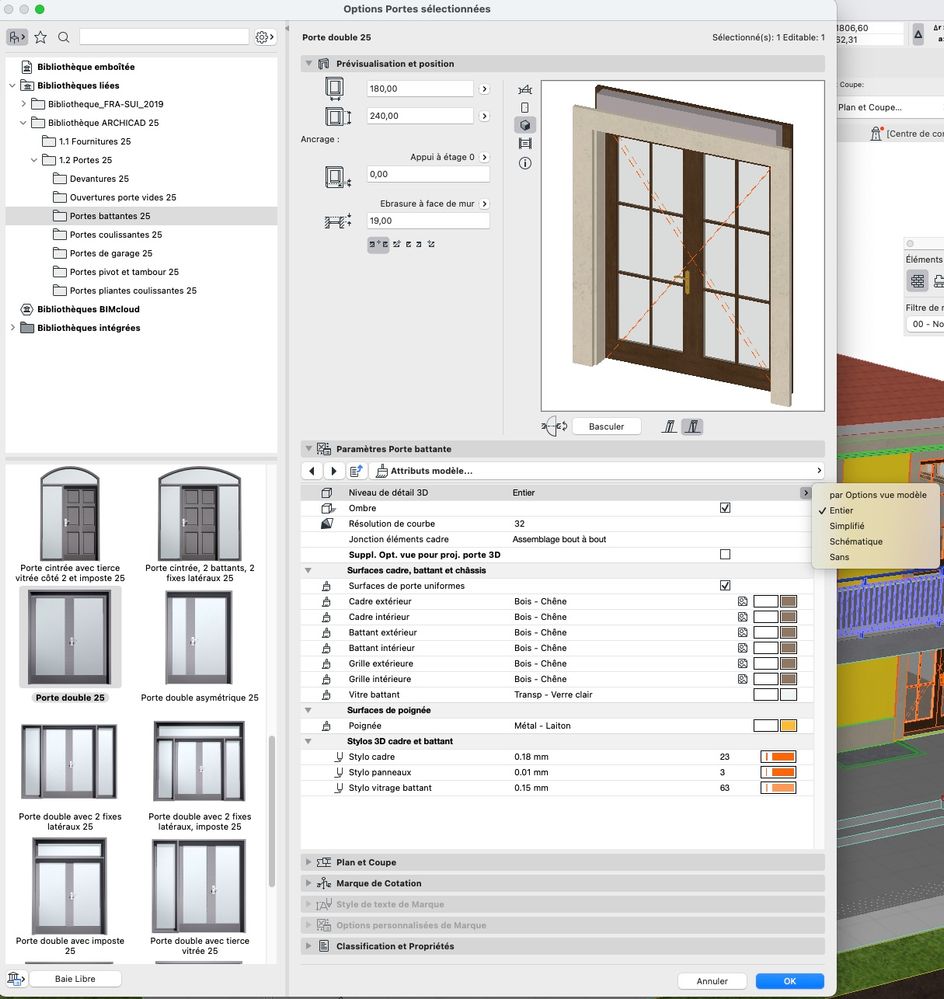Click the next parameter page arrow
The image size is (944, 999).
click(334, 471)
